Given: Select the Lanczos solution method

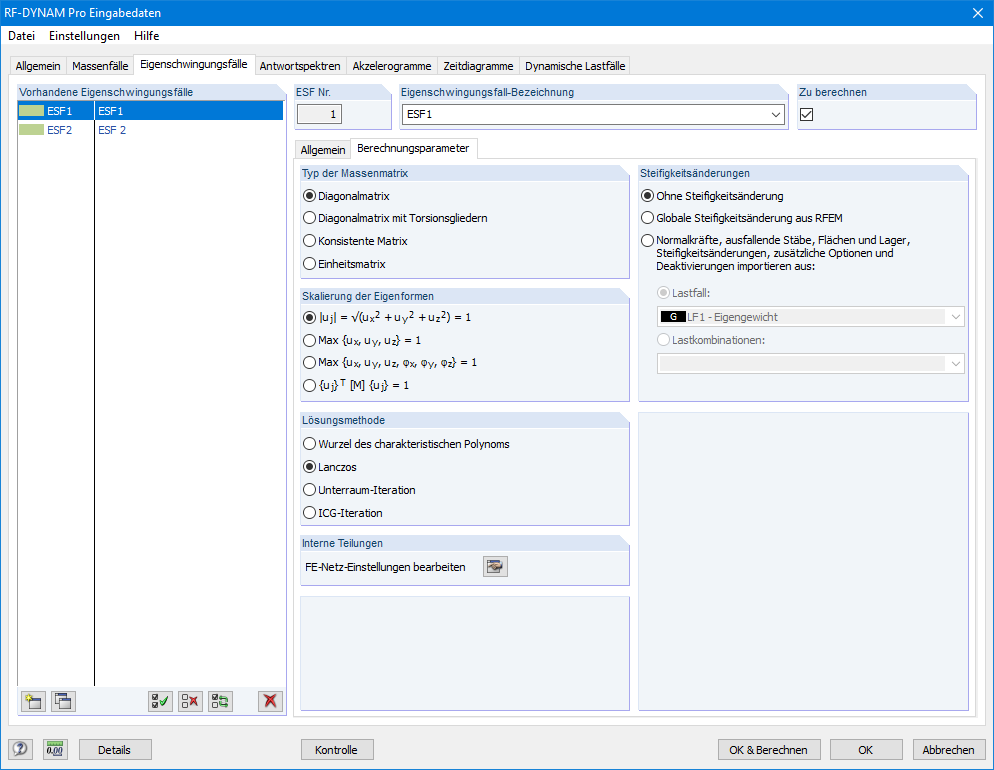Looking at the screenshot, I should 309,467.
